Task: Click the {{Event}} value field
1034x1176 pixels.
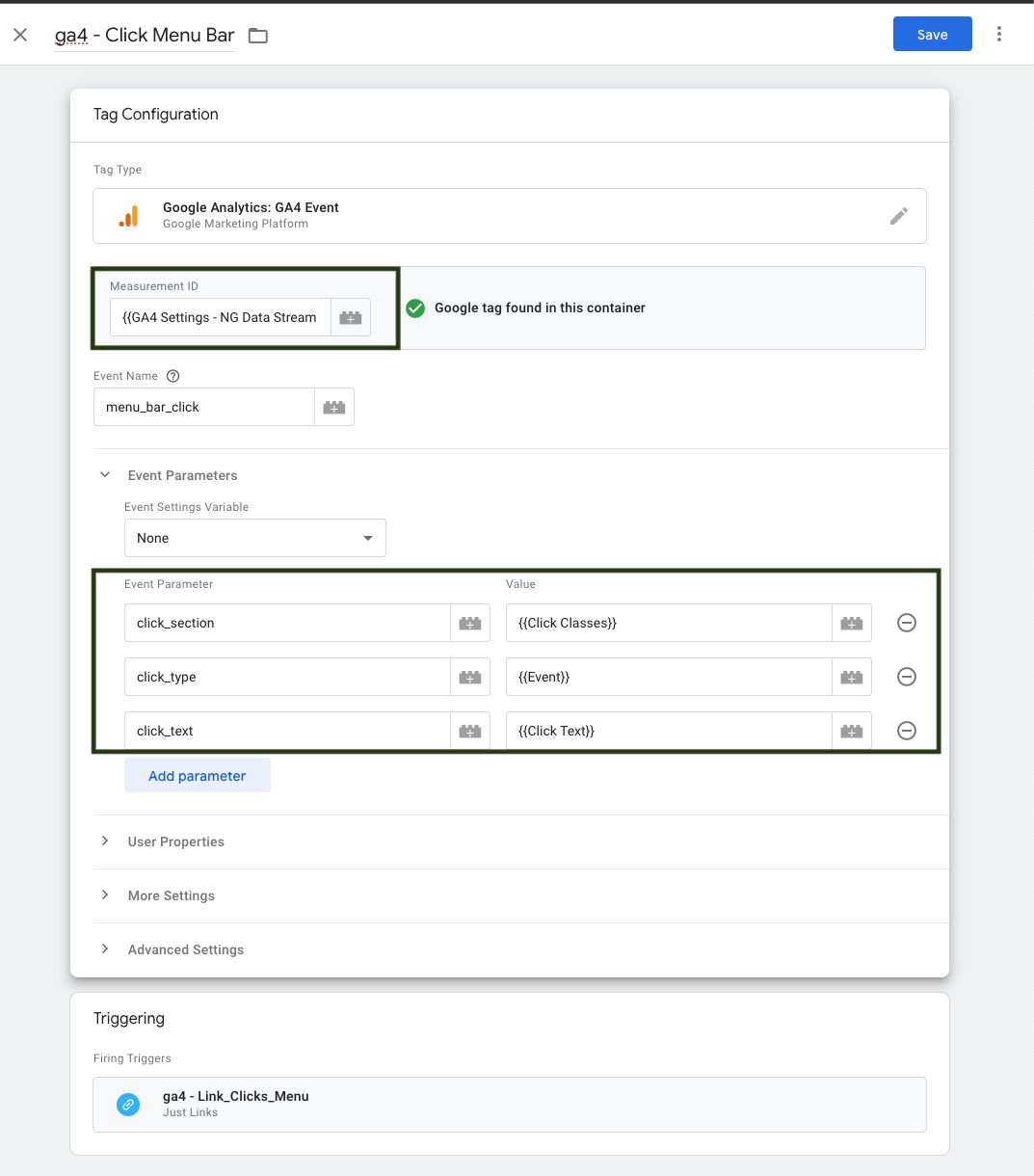Action: pos(669,677)
